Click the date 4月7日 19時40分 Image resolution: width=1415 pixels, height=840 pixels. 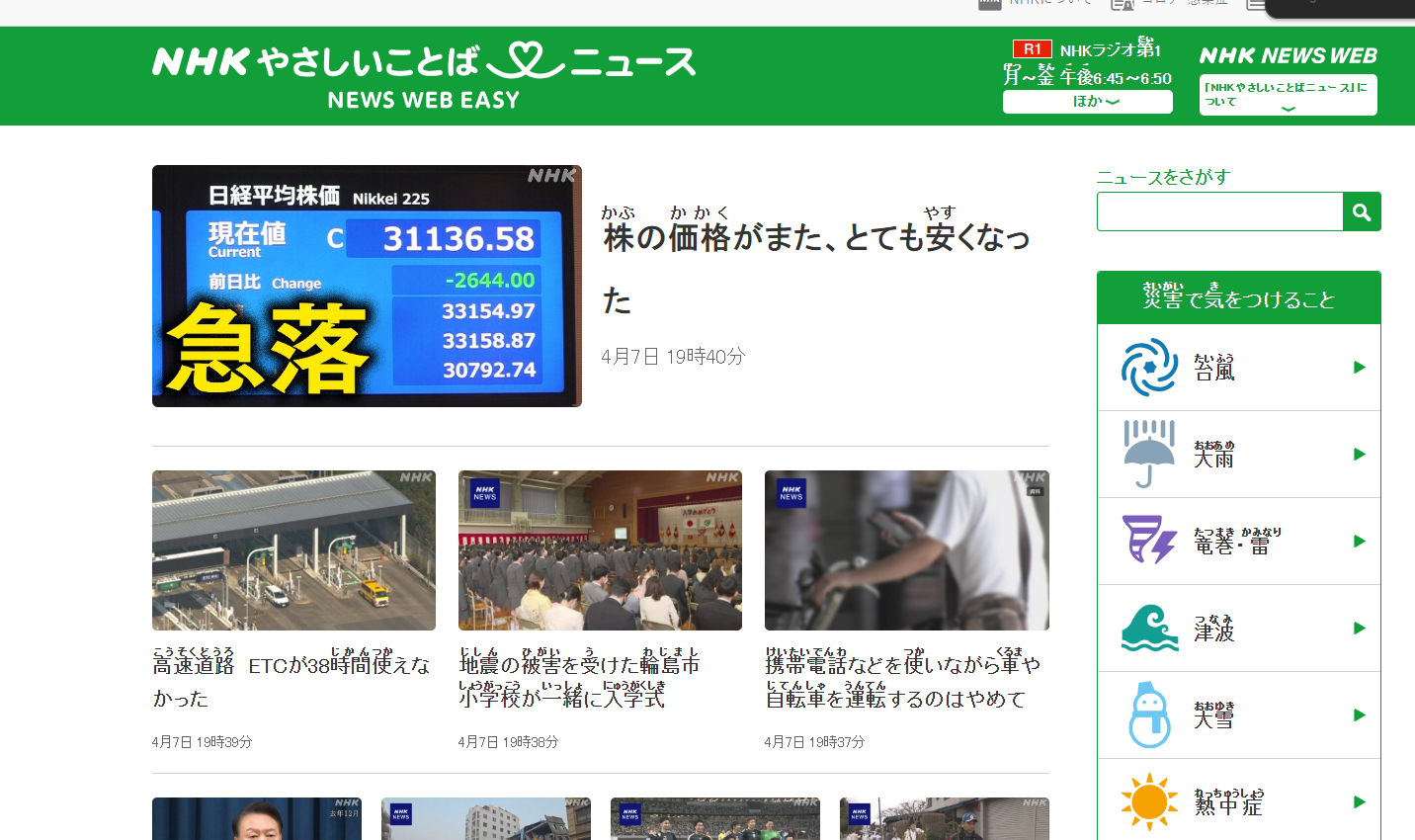pyautogui.click(x=673, y=357)
